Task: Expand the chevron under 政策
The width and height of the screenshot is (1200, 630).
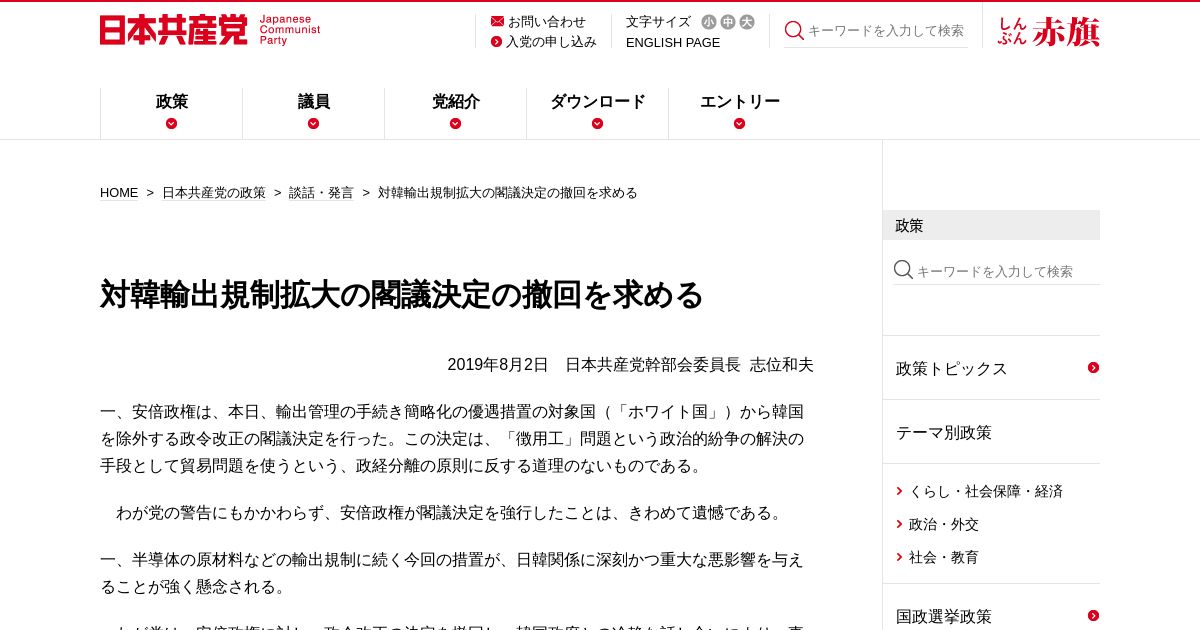Action: tap(172, 123)
